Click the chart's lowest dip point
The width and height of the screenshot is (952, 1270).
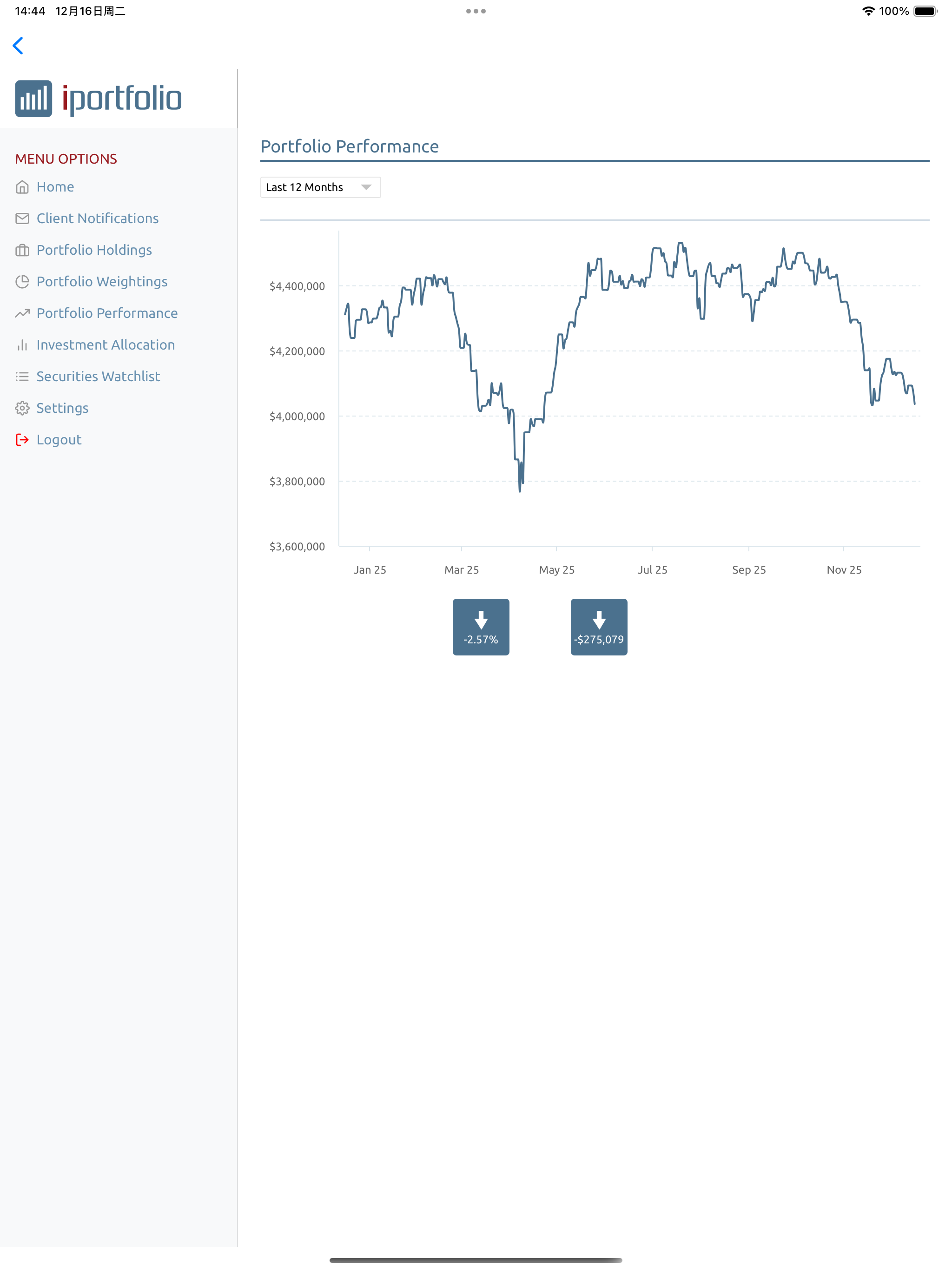[520, 491]
